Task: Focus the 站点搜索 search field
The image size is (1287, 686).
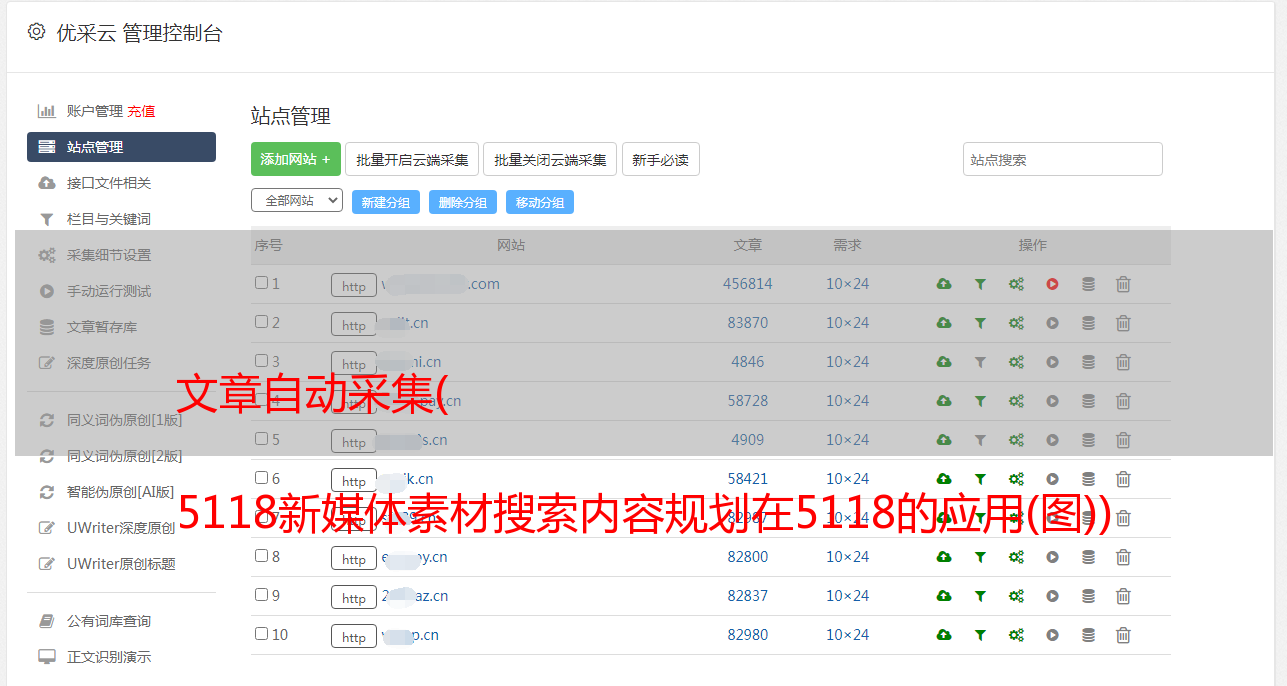Action: [x=1063, y=159]
